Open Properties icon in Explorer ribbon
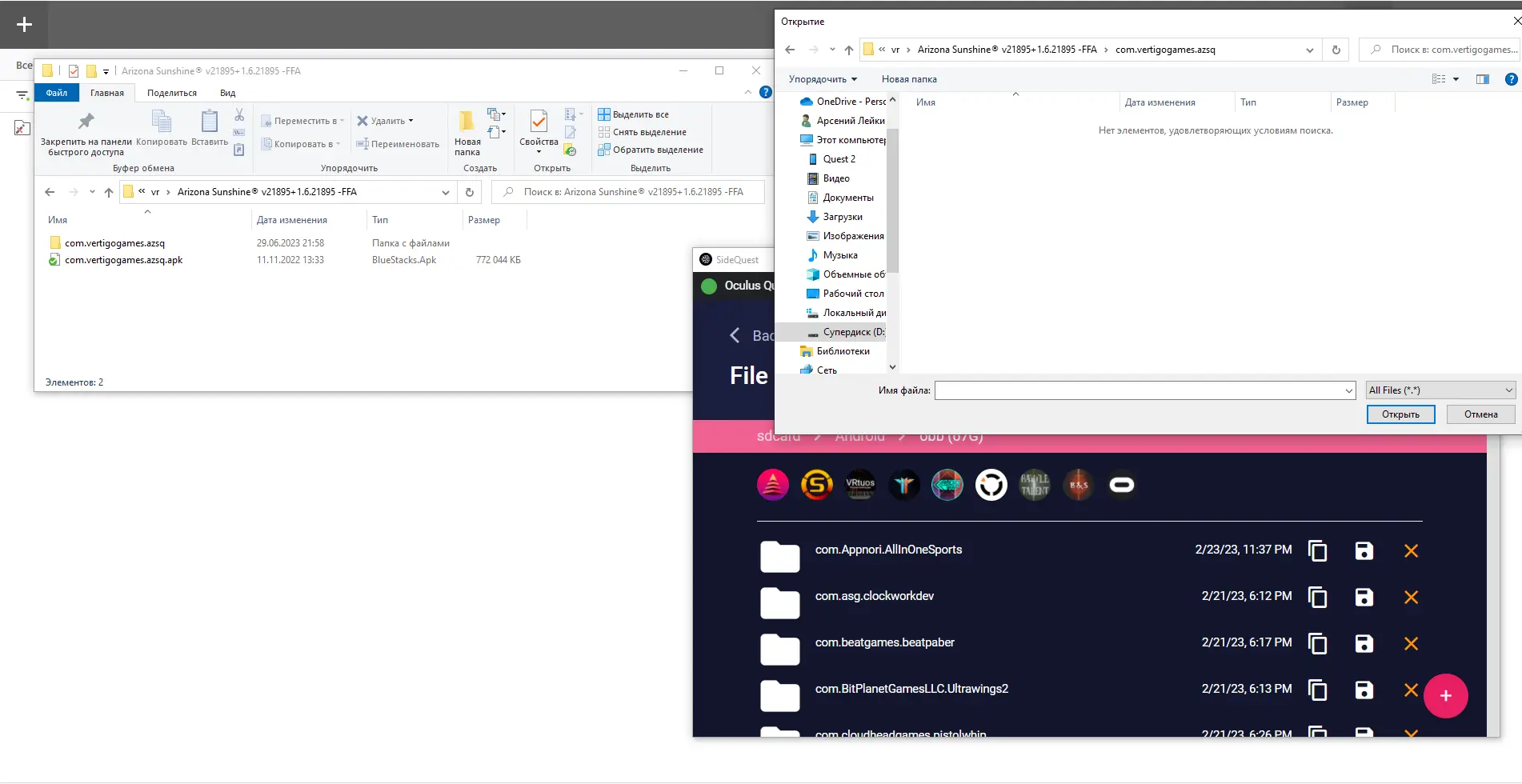The image size is (1522, 784). (539, 122)
